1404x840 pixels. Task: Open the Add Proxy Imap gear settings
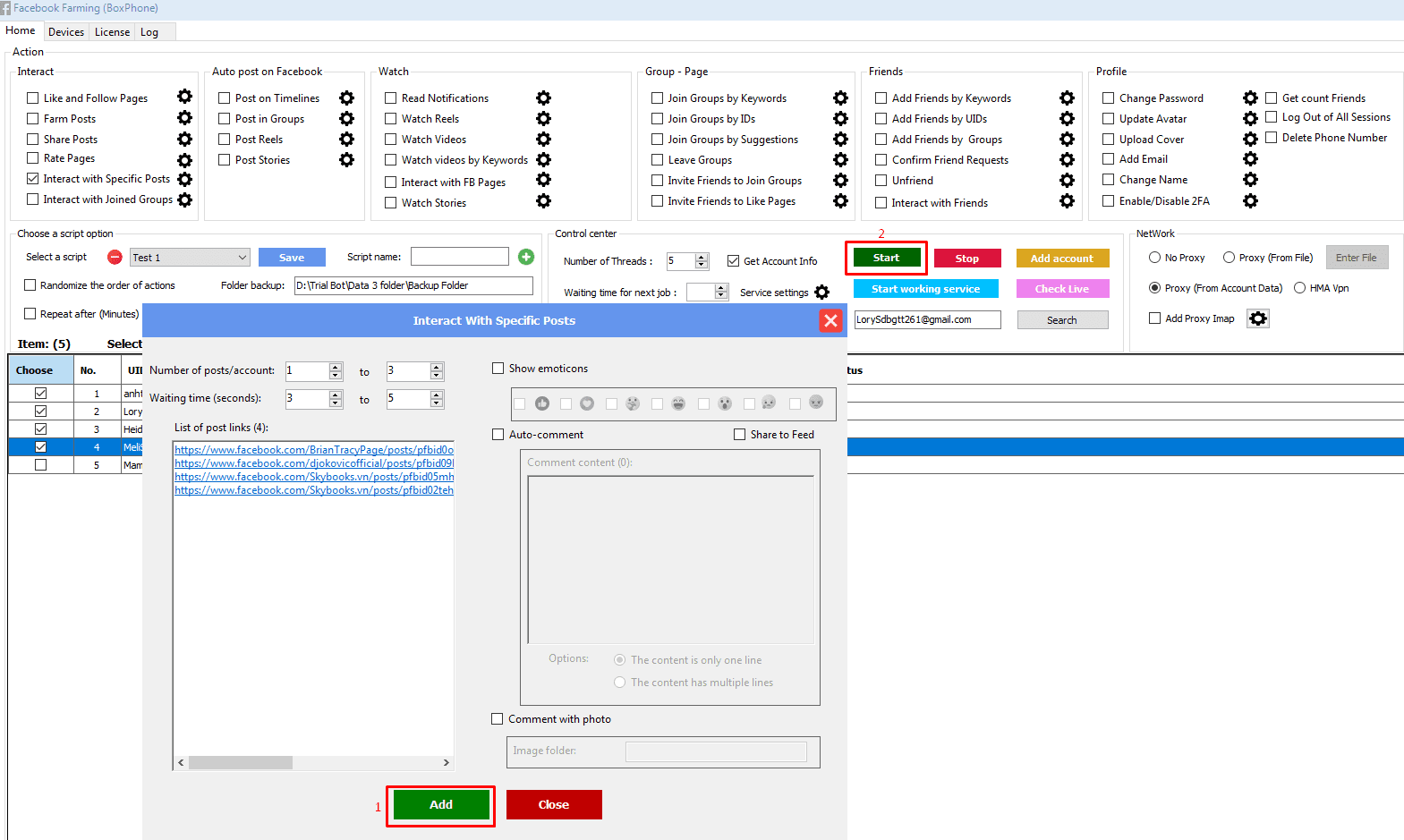(x=1258, y=318)
